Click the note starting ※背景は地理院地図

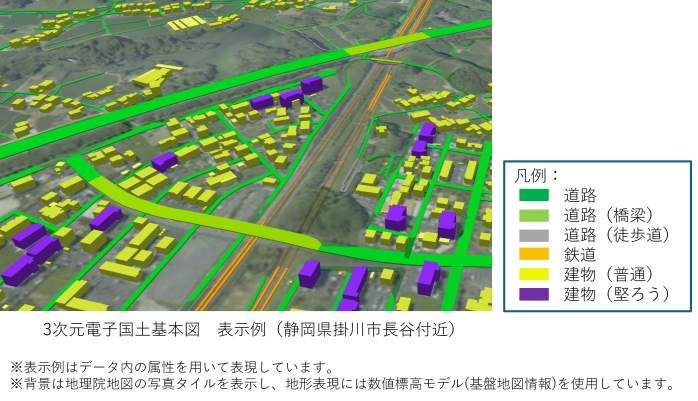pos(343,384)
